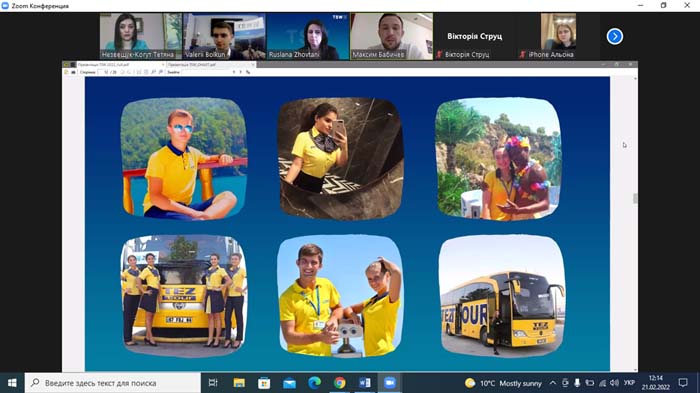Image resolution: width=700 pixels, height=393 pixels.
Task: Select Максим Бабичев video tile
Action: pos(392,36)
